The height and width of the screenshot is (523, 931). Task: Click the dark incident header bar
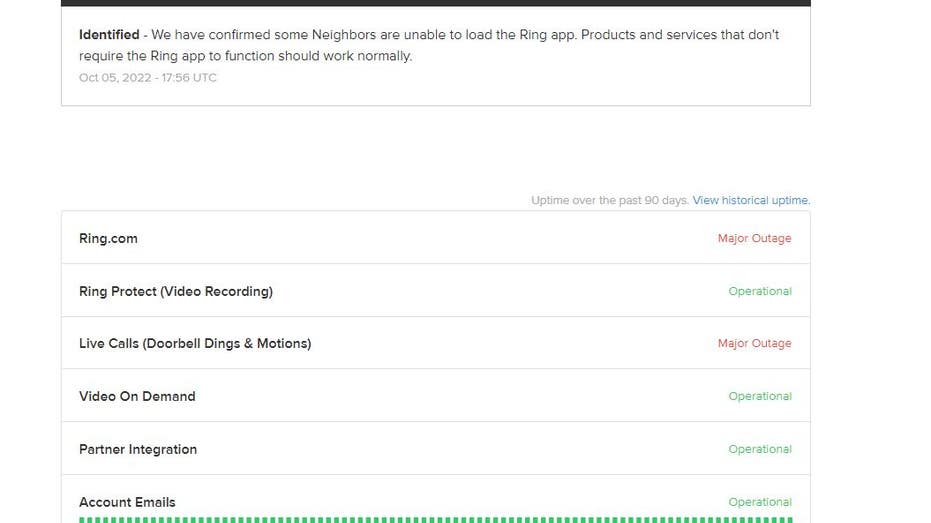click(x=436, y=3)
